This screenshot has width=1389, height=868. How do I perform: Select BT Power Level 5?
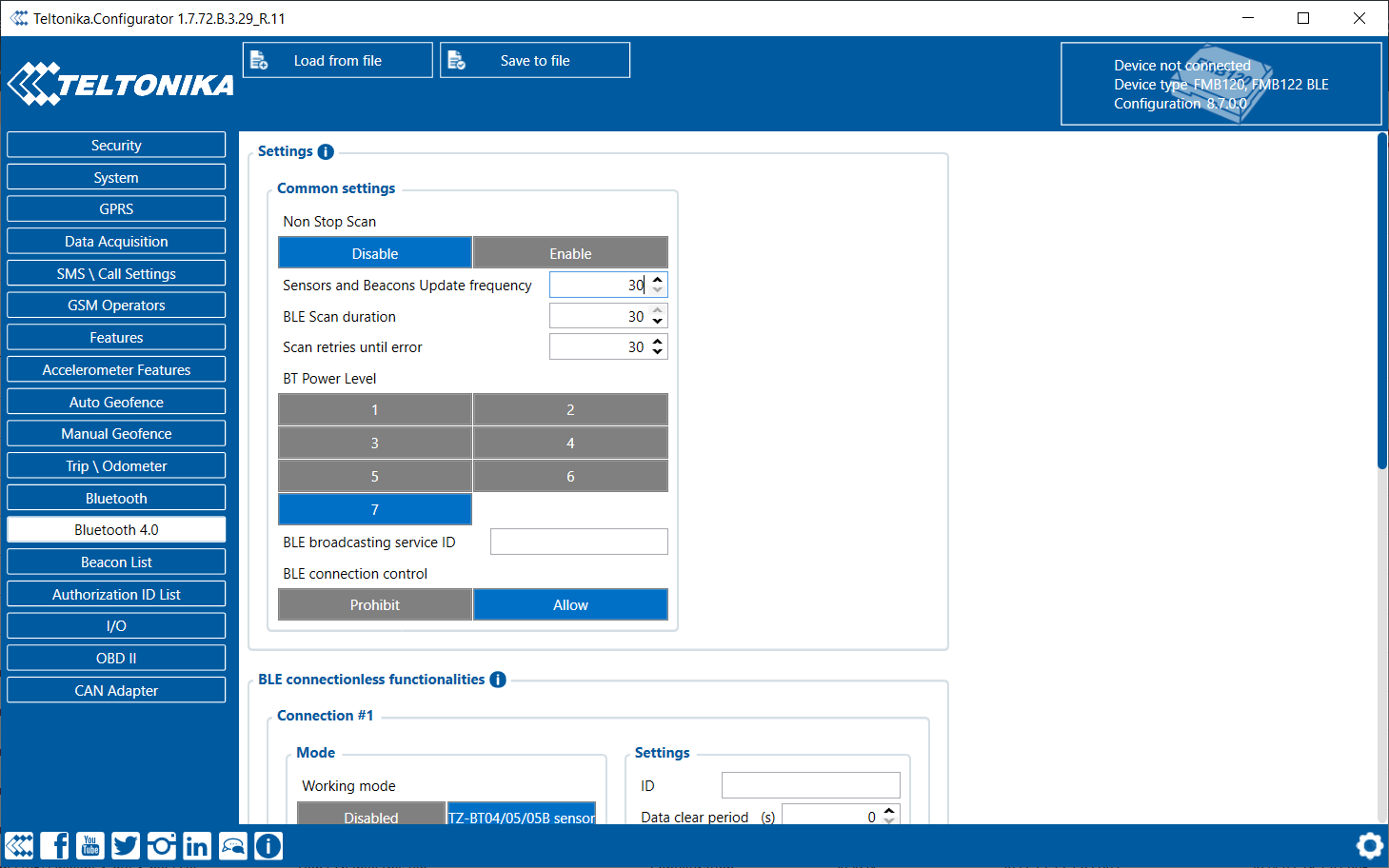coord(375,477)
